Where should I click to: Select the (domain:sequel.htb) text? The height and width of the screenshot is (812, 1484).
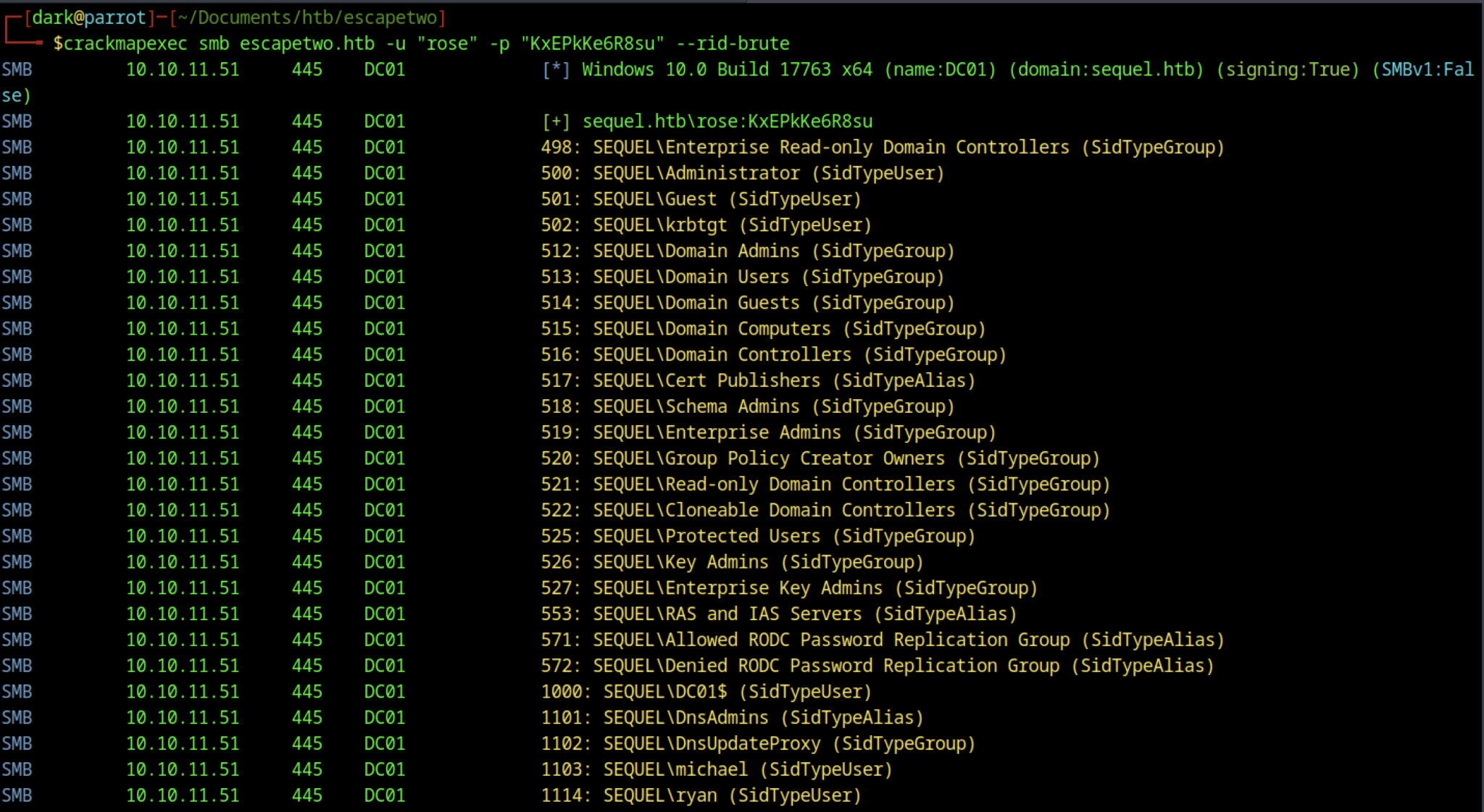click(x=1106, y=70)
